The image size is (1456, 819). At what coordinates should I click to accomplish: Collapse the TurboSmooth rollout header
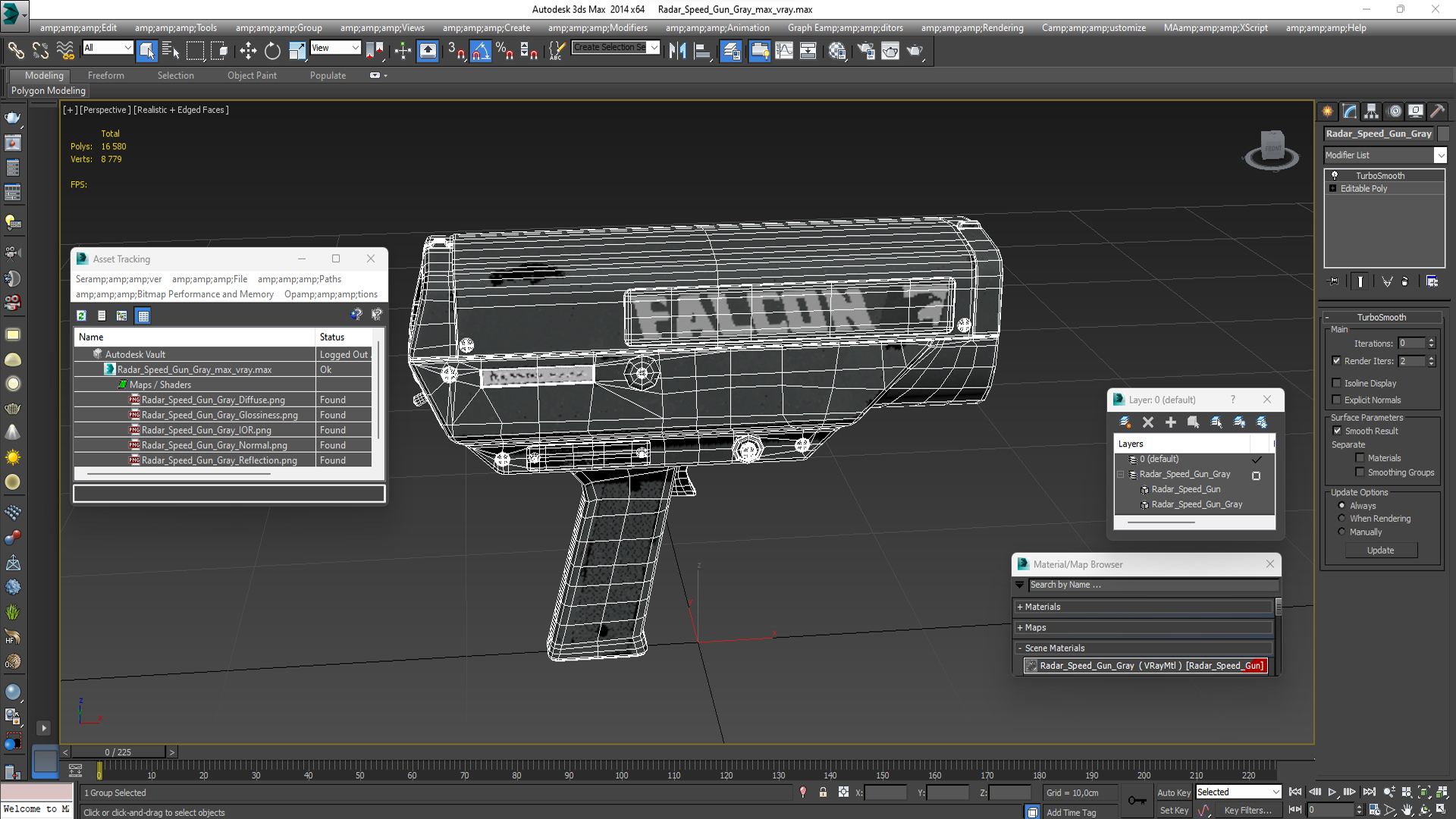pos(1381,317)
